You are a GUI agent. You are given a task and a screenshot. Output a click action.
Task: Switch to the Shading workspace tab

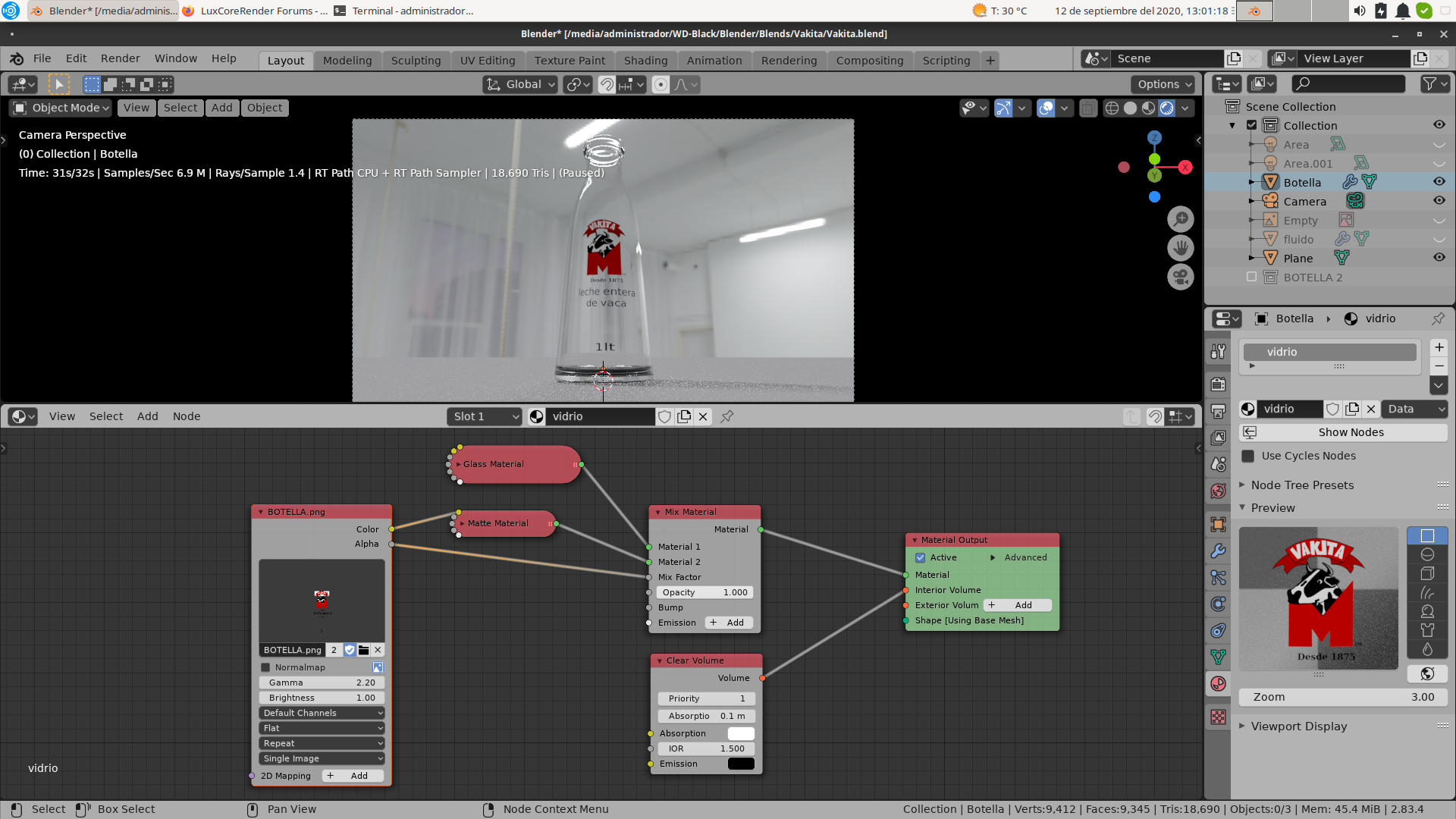coord(645,61)
